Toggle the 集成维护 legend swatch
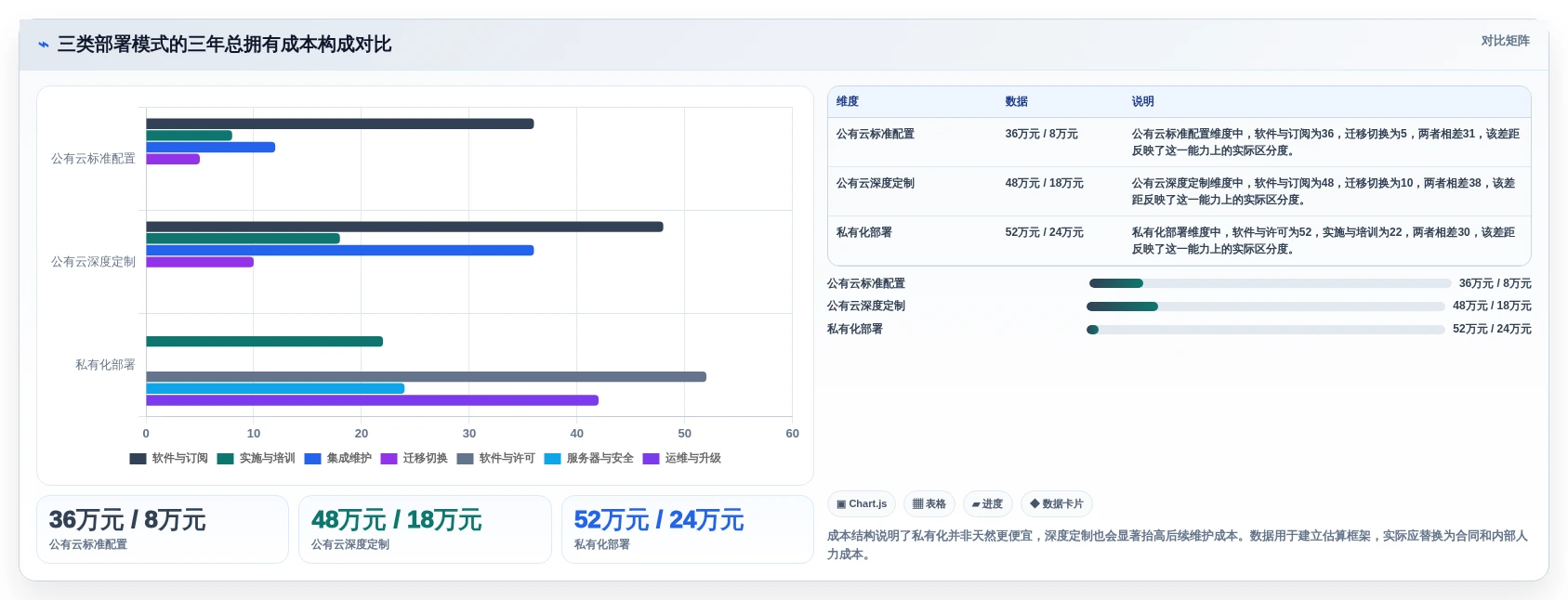 click(312, 459)
